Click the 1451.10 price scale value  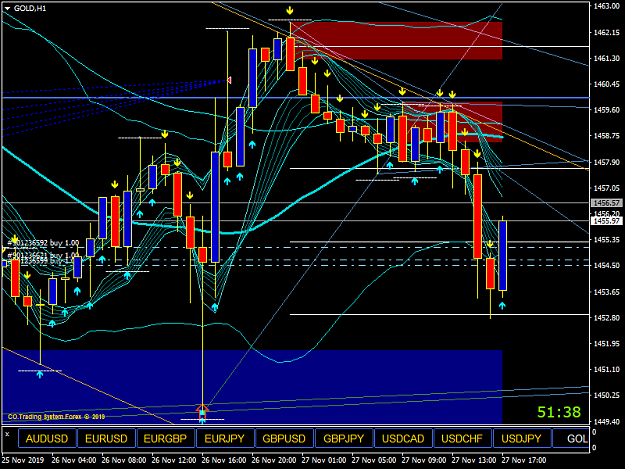[x=607, y=369]
